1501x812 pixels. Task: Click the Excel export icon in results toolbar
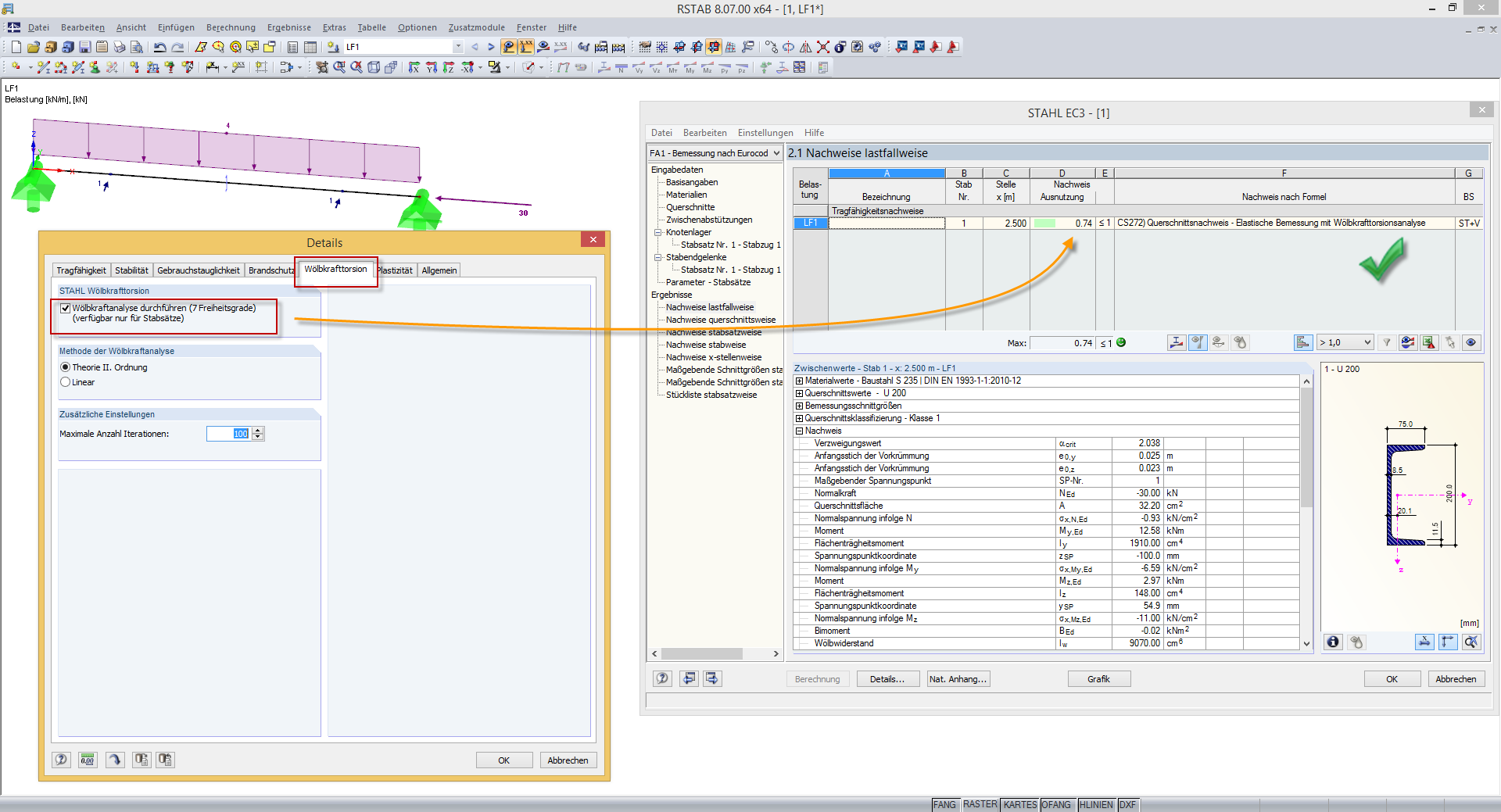click(1429, 342)
